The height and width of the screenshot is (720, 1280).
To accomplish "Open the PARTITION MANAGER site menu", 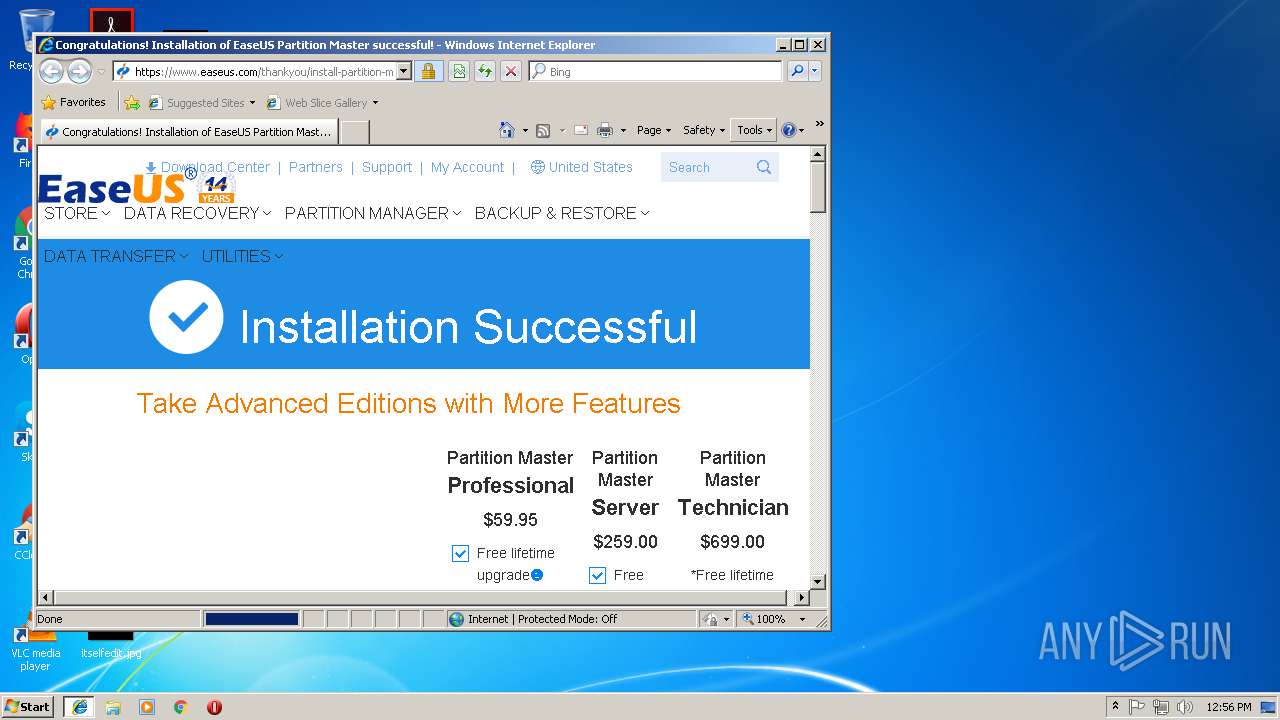I will (373, 213).
